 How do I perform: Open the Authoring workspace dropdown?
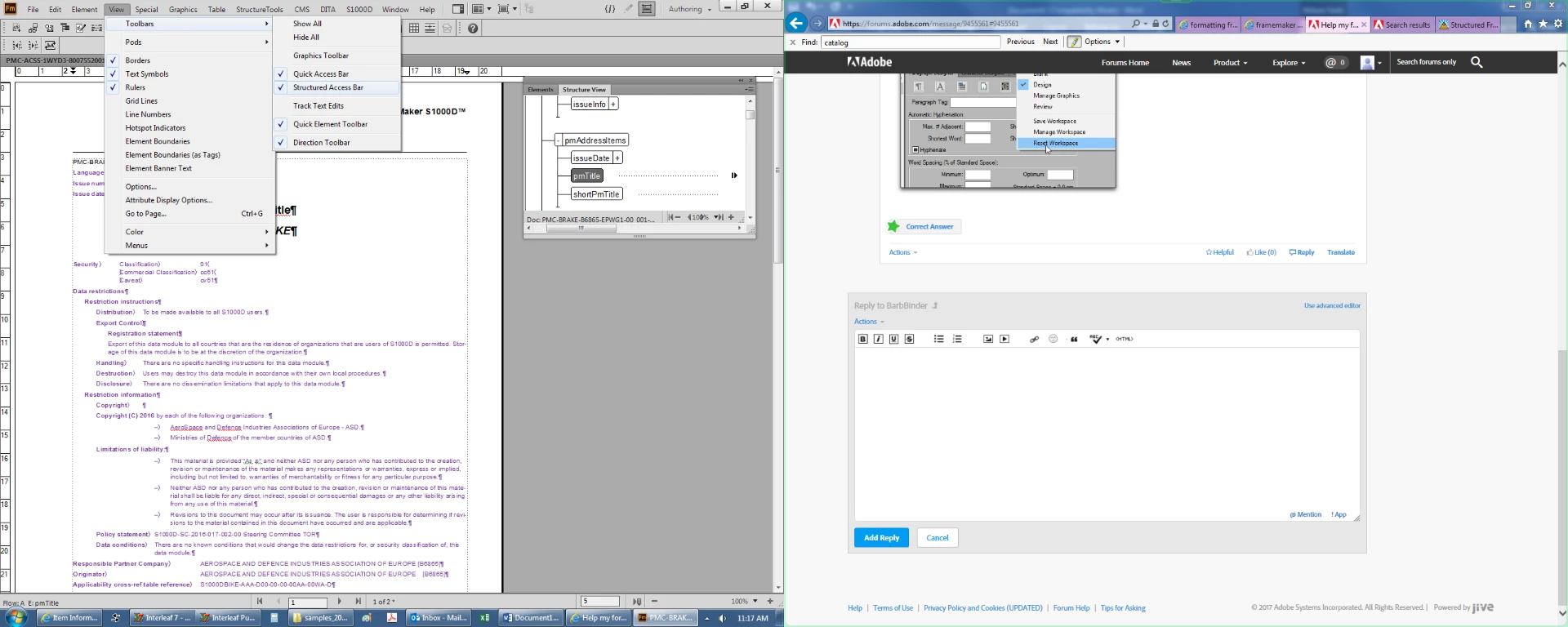point(690,9)
